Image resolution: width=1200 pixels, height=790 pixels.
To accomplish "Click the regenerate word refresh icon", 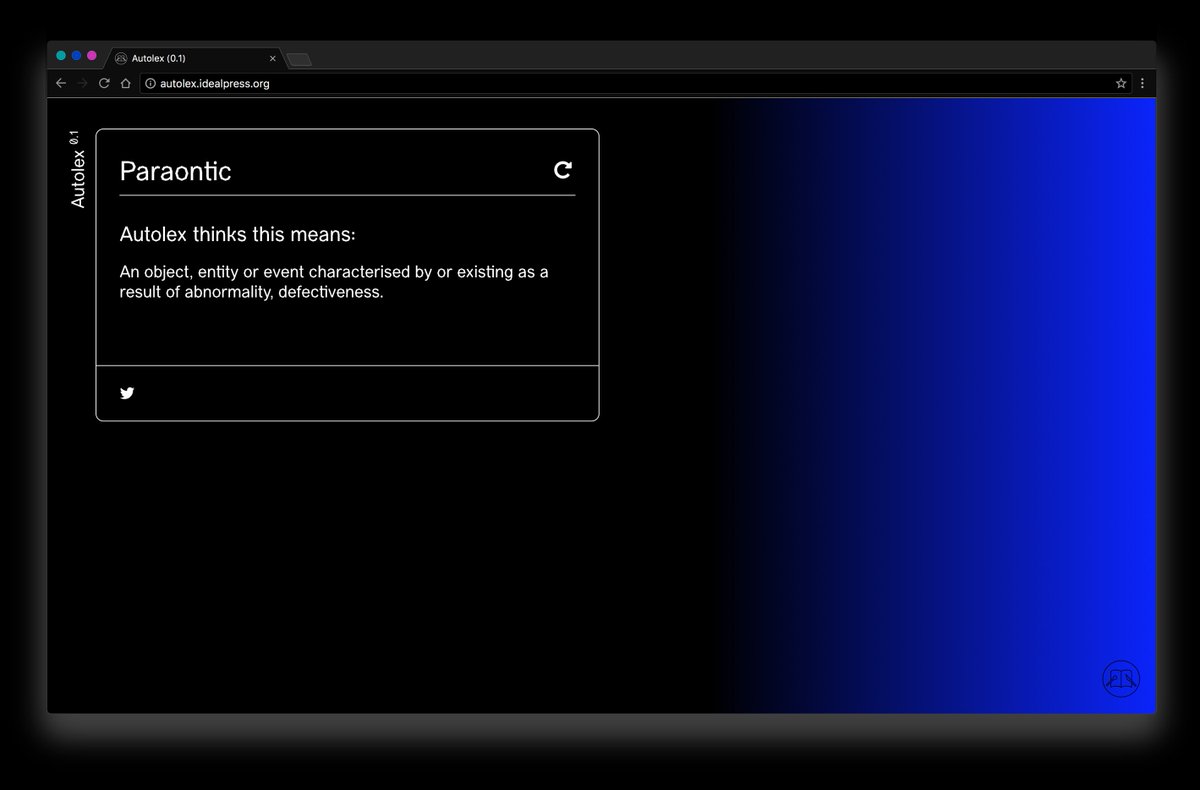I will tap(563, 170).
